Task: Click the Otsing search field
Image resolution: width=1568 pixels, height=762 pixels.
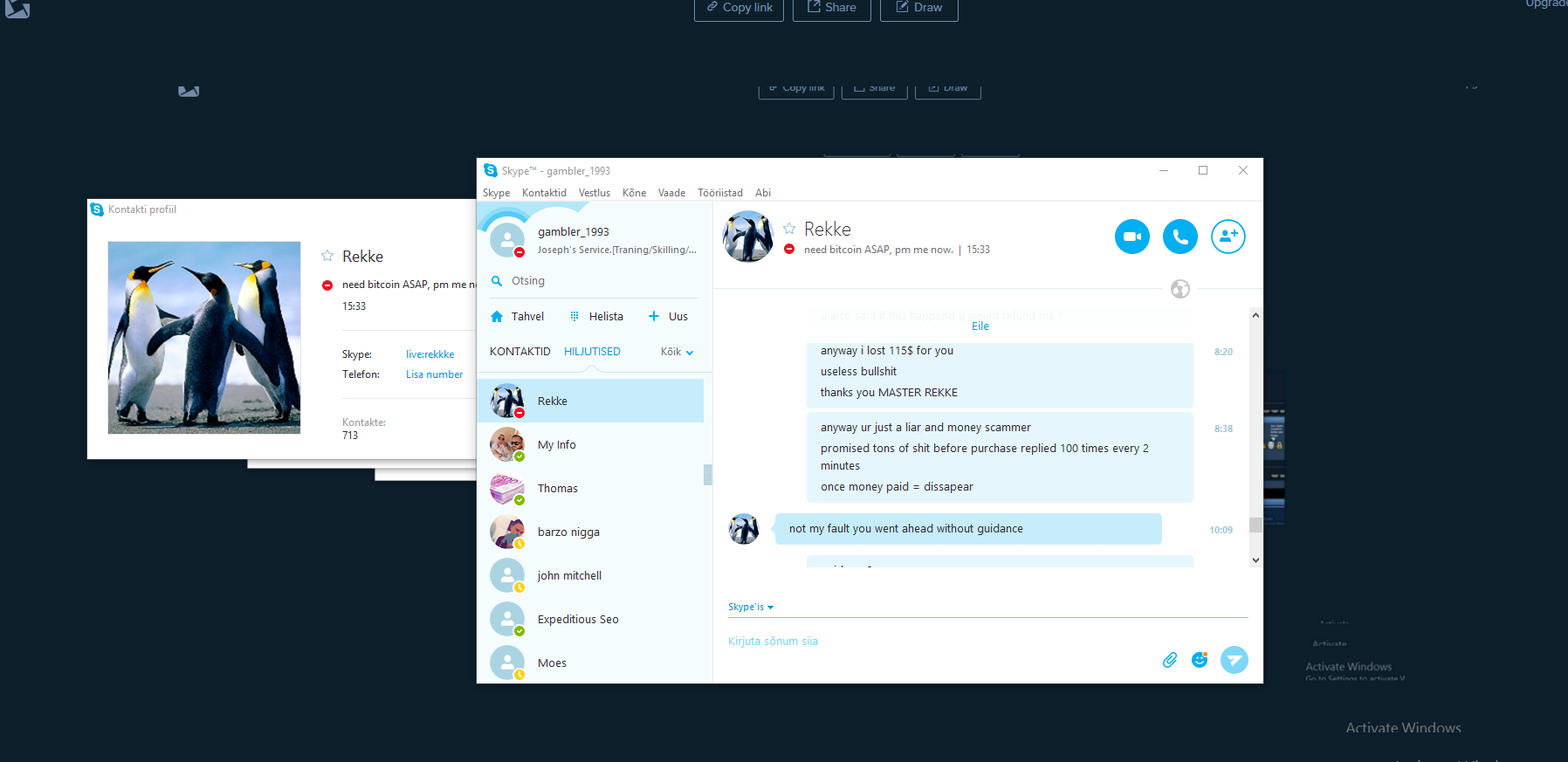Action: [x=594, y=281]
